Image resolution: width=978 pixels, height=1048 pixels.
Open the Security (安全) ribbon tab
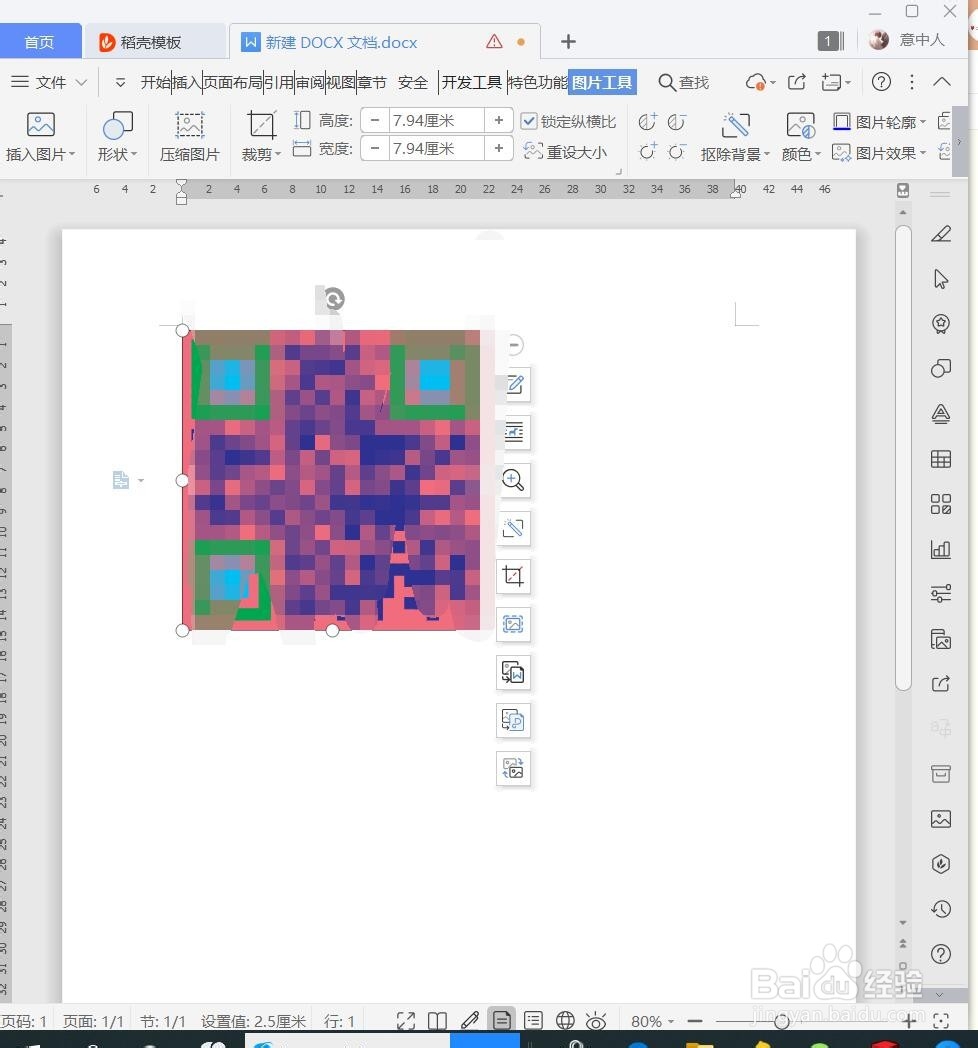(x=412, y=82)
